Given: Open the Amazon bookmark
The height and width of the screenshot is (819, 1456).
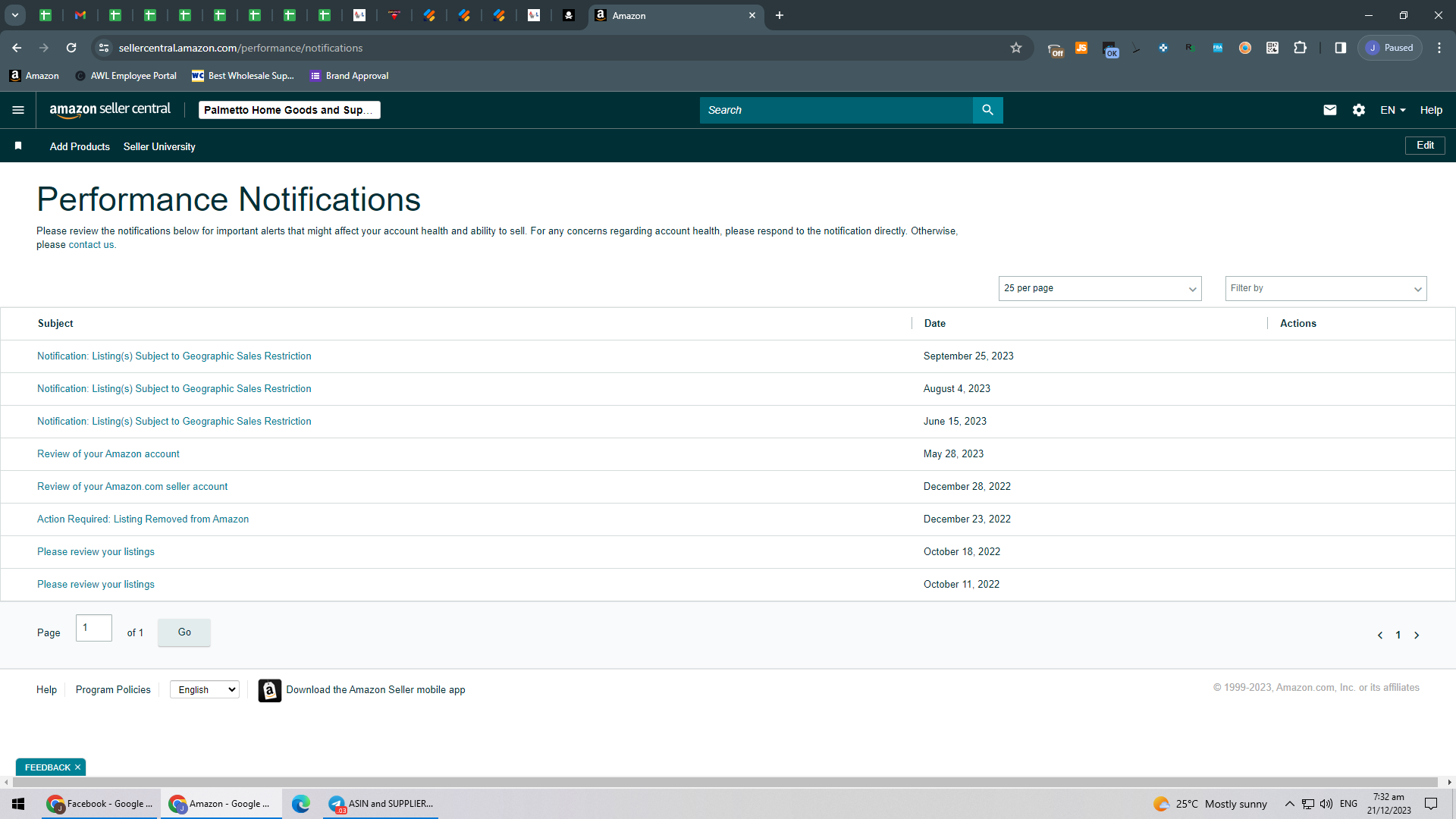Looking at the screenshot, I should 34,76.
